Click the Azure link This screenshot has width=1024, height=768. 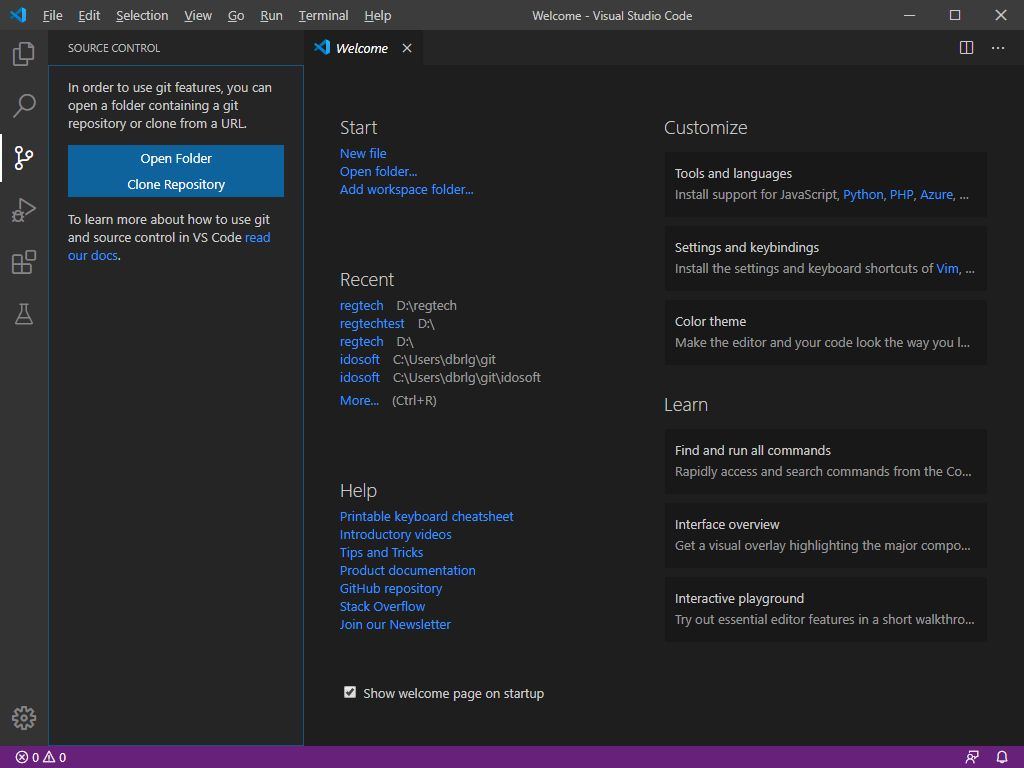point(936,195)
